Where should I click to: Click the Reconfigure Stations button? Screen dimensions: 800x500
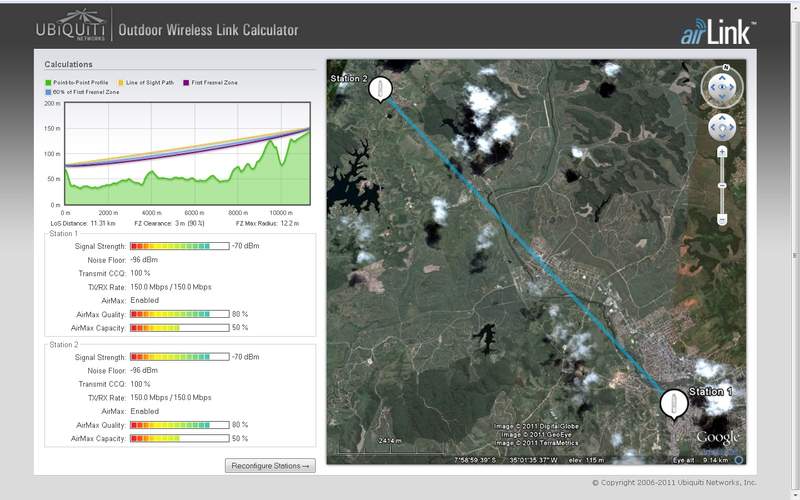(270, 466)
